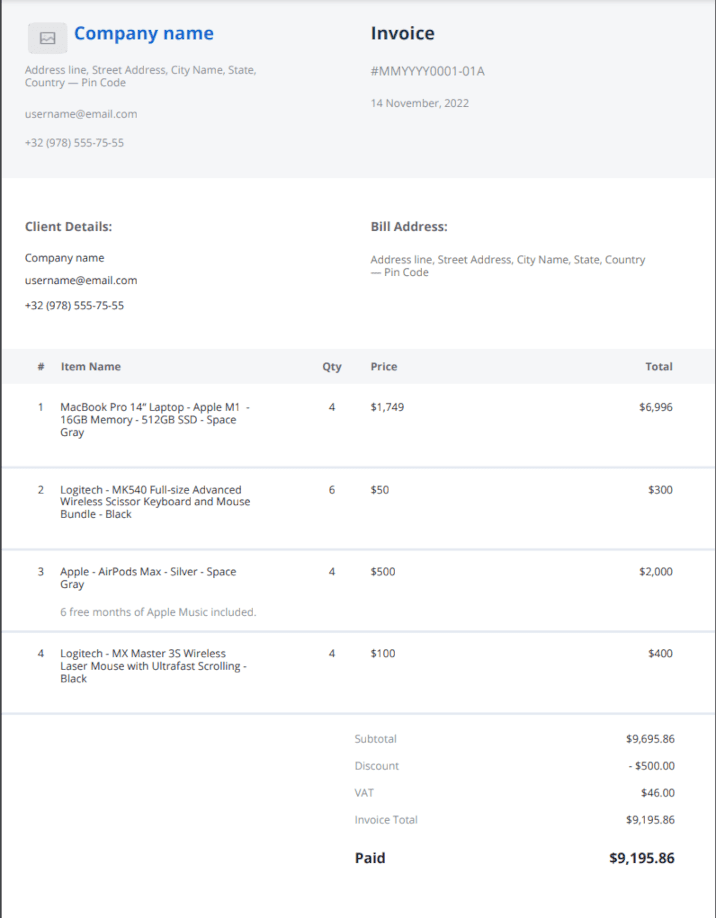Select the sender email username@email.com in header

81,114
